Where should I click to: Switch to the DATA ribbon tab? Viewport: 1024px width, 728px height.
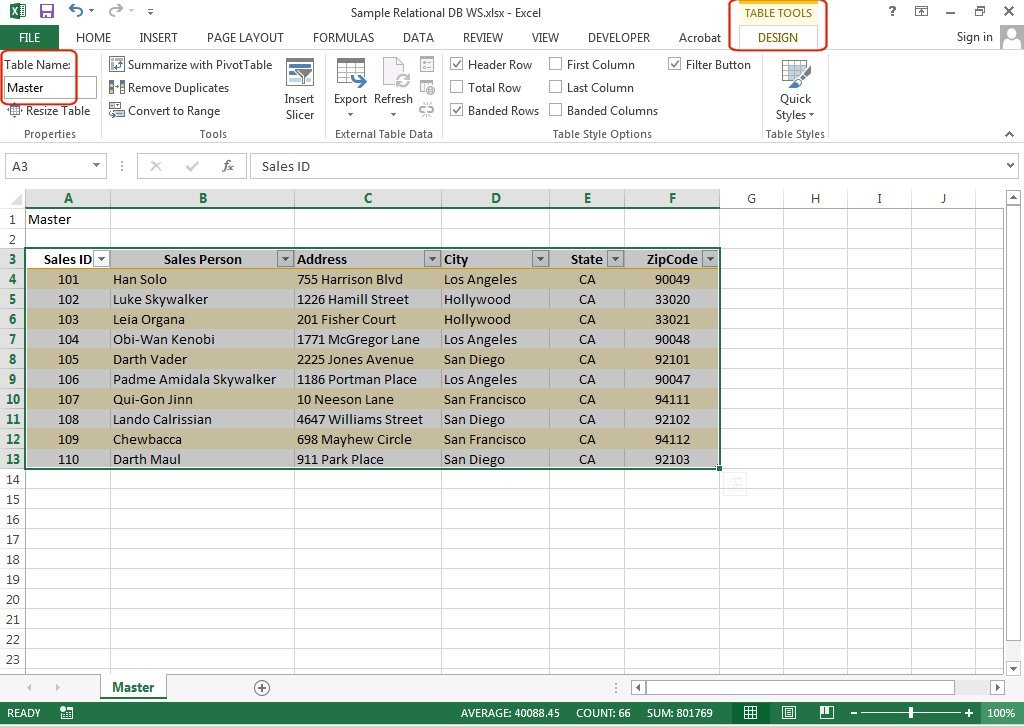[x=418, y=38]
